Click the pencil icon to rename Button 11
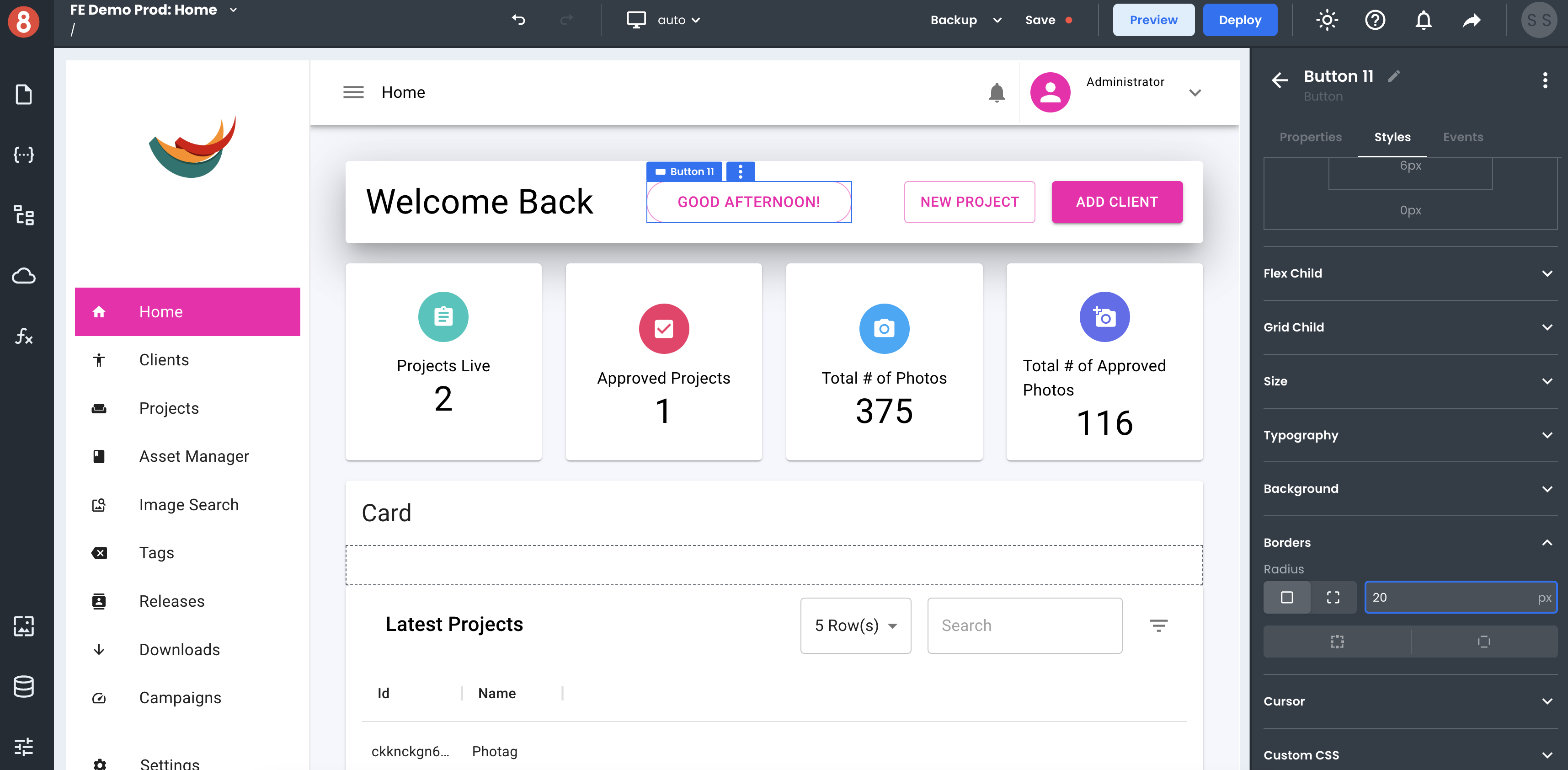This screenshot has width=1568, height=770. pos(1394,76)
